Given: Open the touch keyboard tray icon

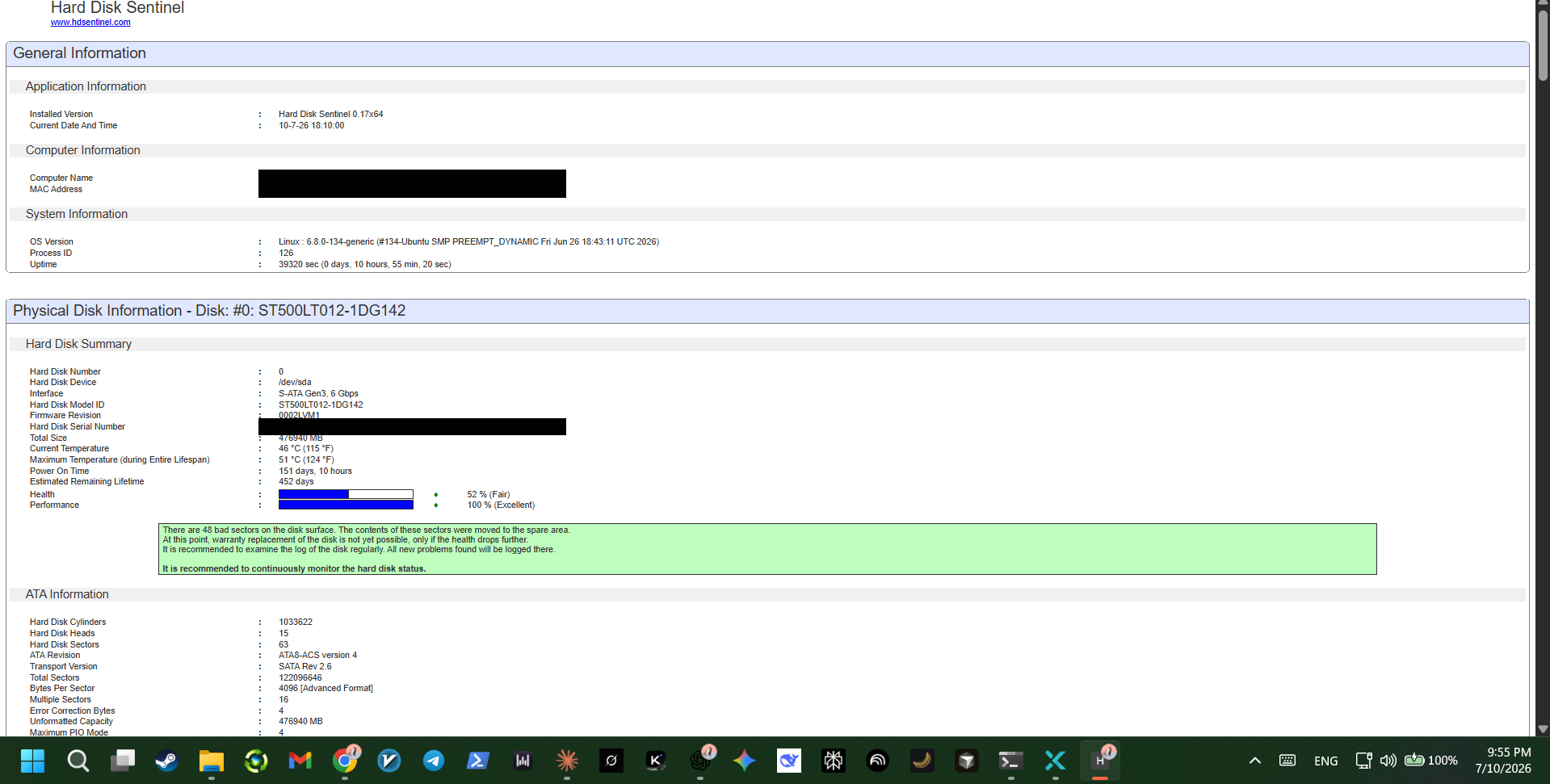Looking at the screenshot, I should point(1287,761).
